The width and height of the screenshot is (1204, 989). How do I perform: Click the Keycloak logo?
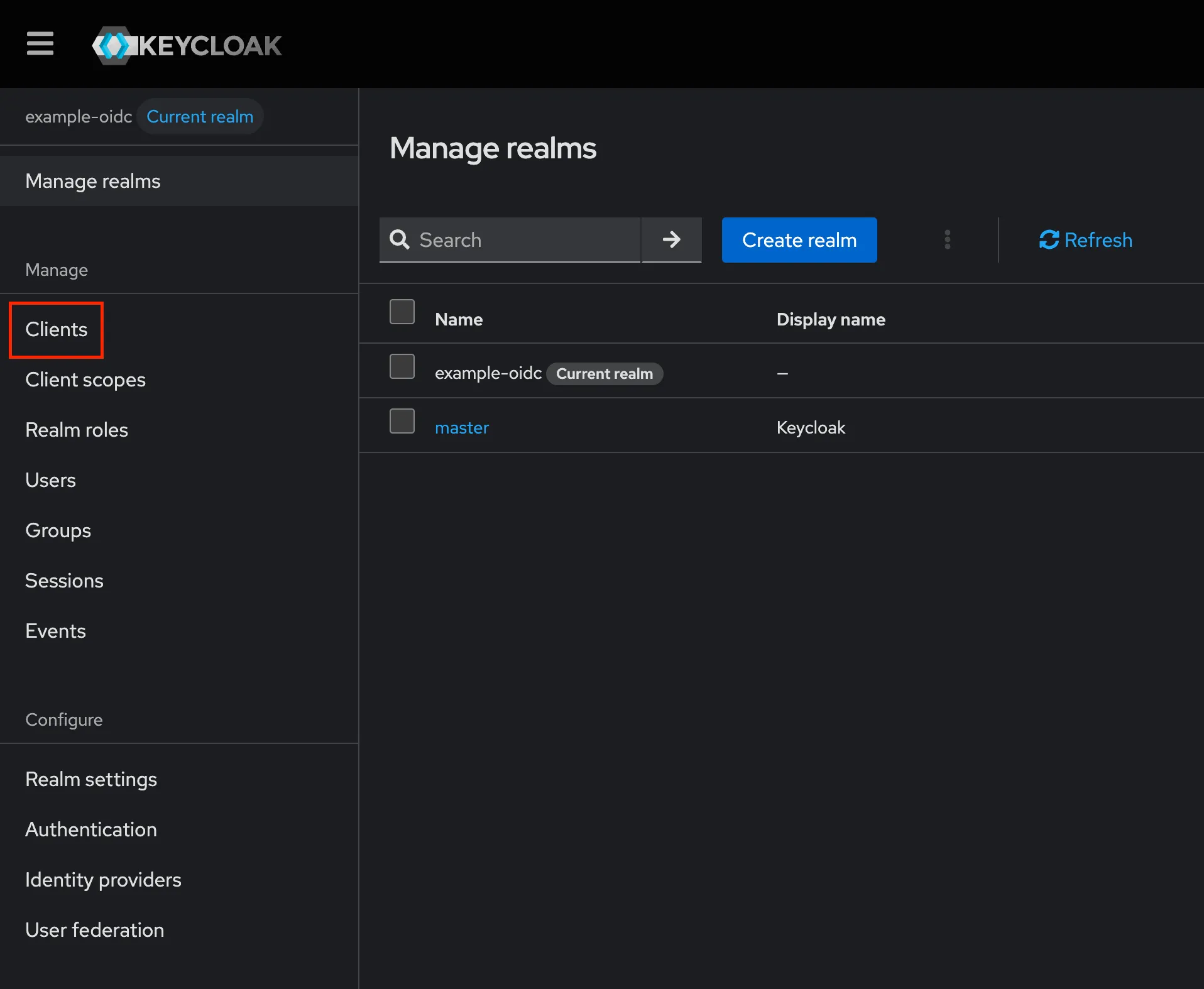(187, 45)
